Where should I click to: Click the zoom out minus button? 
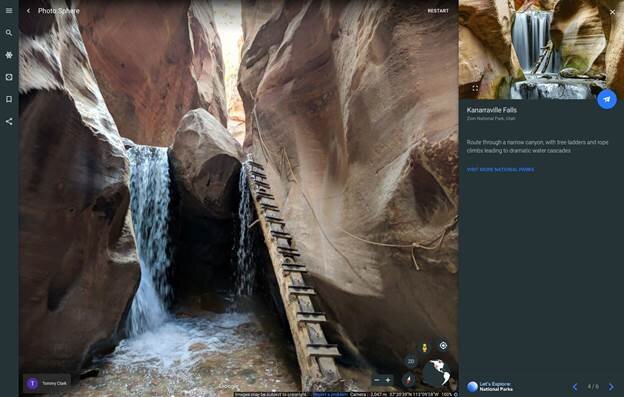377,380
